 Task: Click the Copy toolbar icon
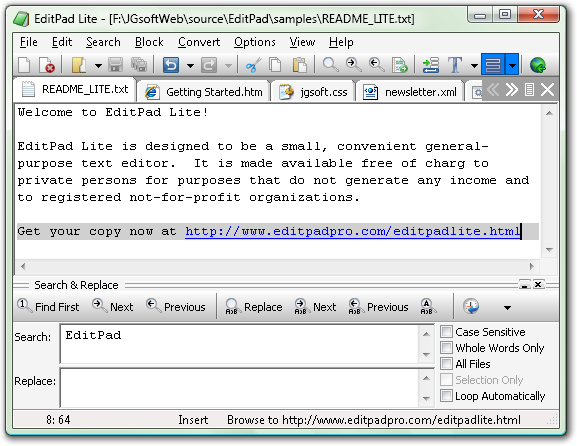276,65
